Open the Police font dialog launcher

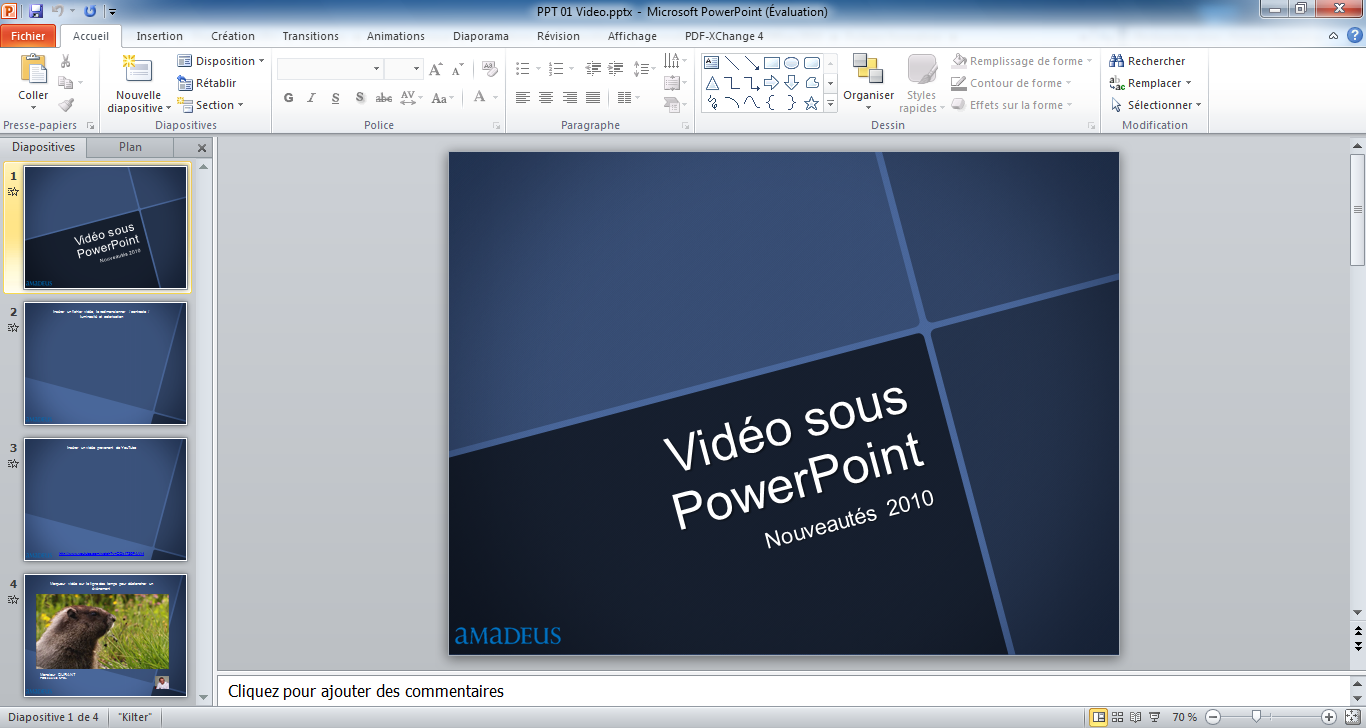click(497, 126)
